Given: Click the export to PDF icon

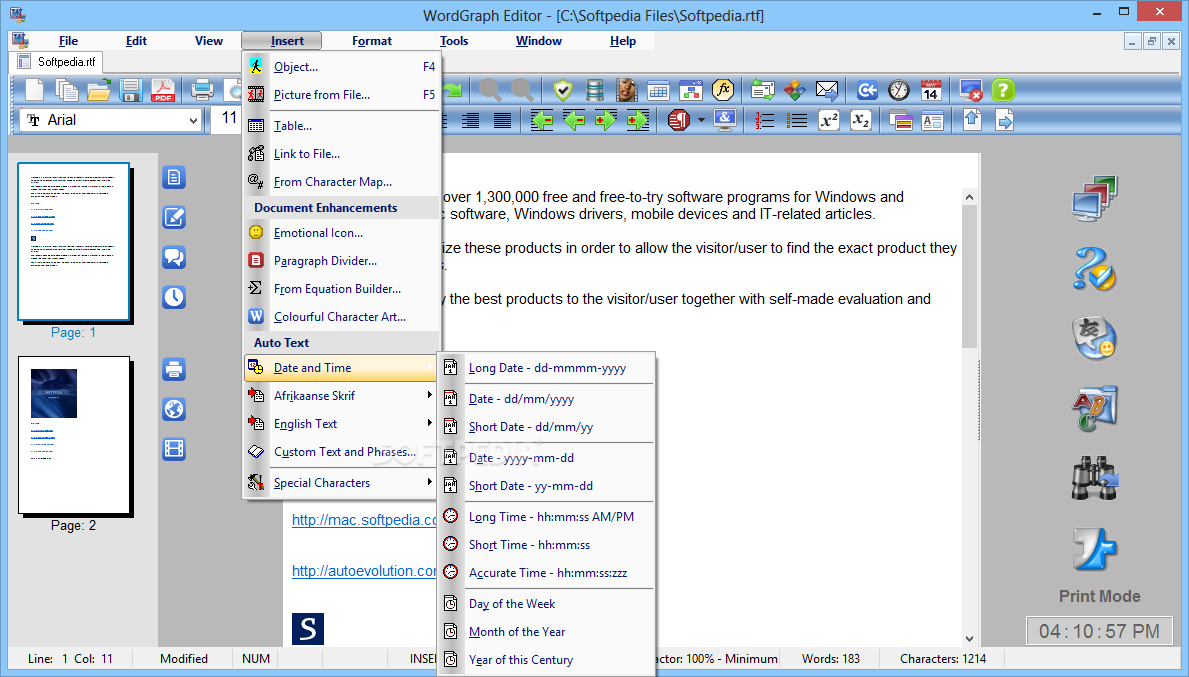Looking at the screenshot, I should coord(163,90).
